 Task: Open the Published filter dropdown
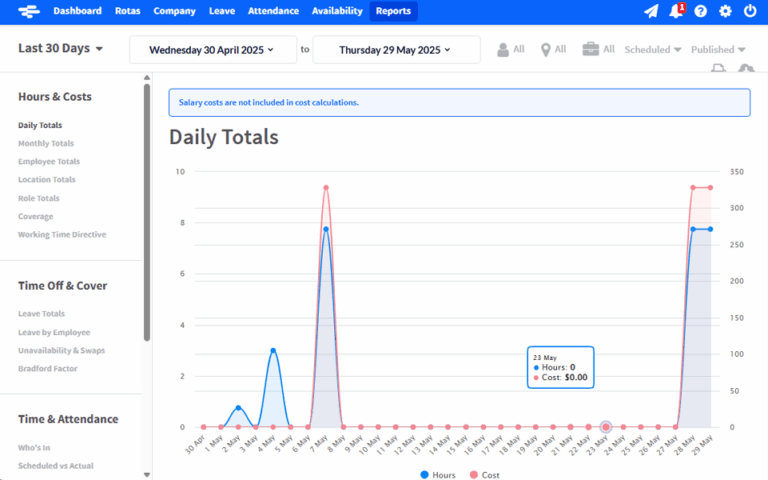(718, 49)
